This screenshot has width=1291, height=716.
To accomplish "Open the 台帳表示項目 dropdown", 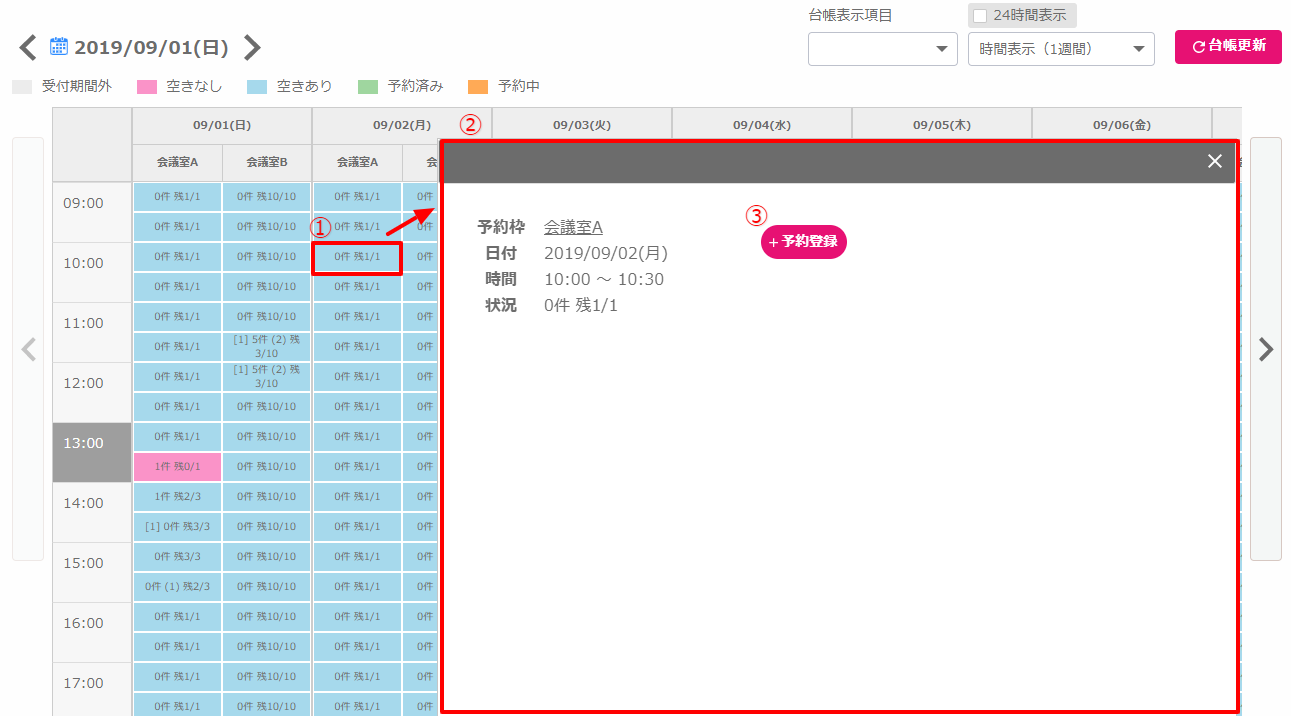I will tap(882, 49).
